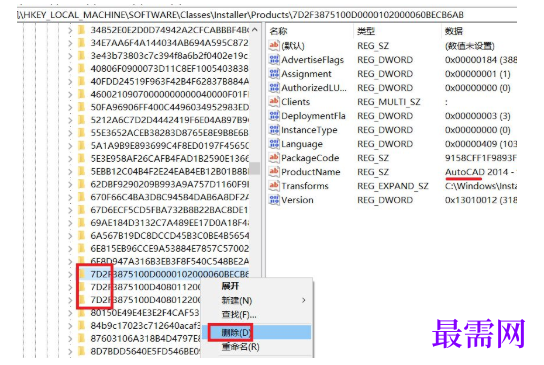Click folder icon of key 5EBB12C04B4F2E24EAB4EB12B01B8B
544x365 pixels.
tap(82, 171)
